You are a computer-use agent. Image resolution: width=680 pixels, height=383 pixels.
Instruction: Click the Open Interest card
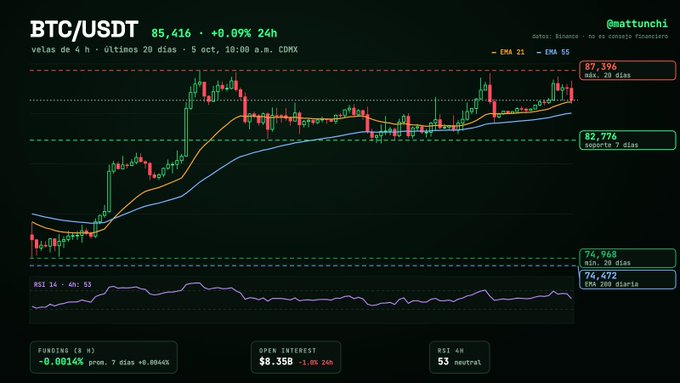pos(296,357)
